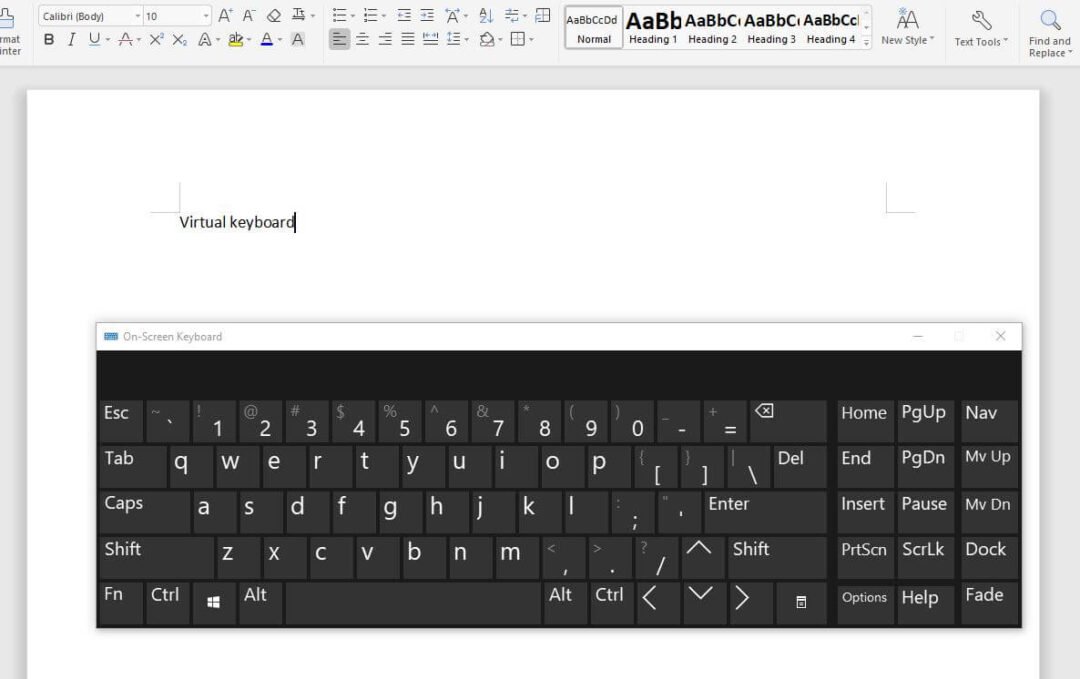Apply italic formatting
The image size is (1080, 679).
[69, 39]
